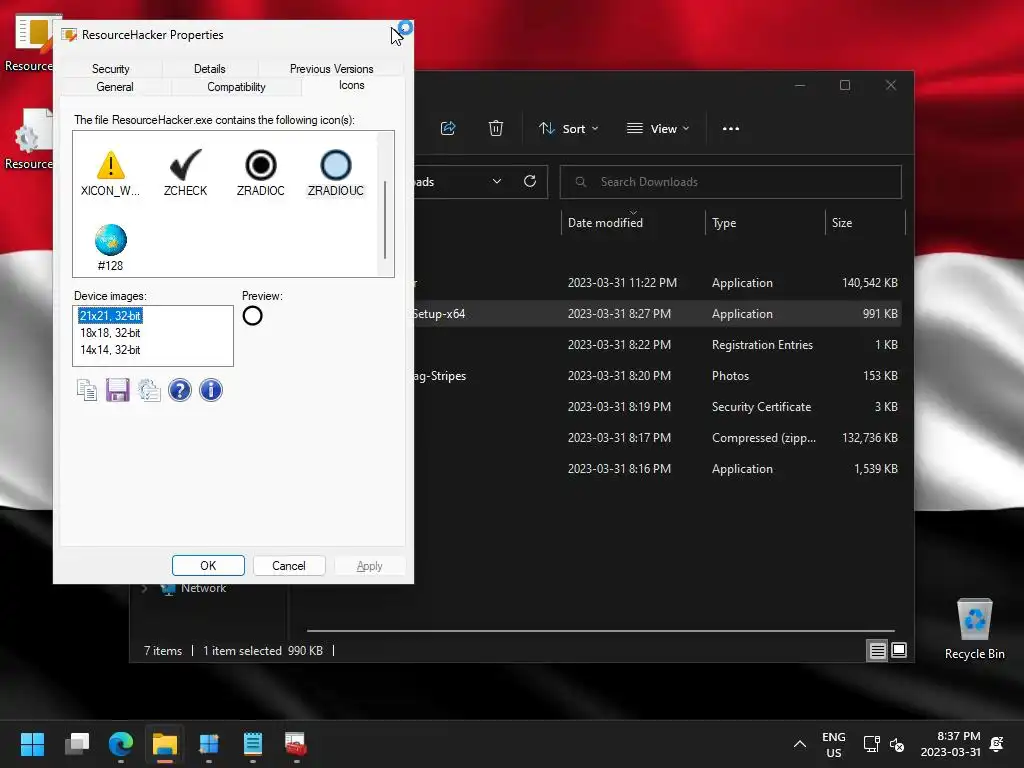The image size is (1024, 768).
Task: Click the icon list vertical scrollbar
Action: pos(385,219)
